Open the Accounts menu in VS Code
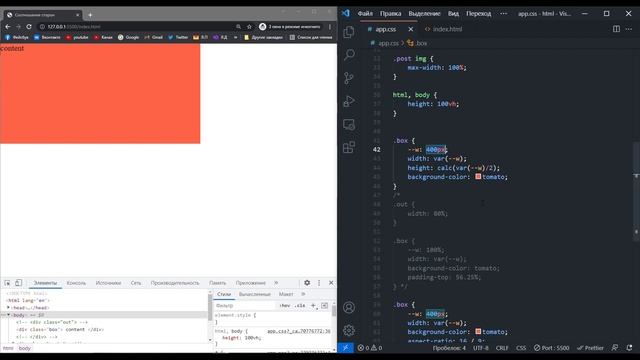This screenshot has height=360, width=640. (349, 307)
